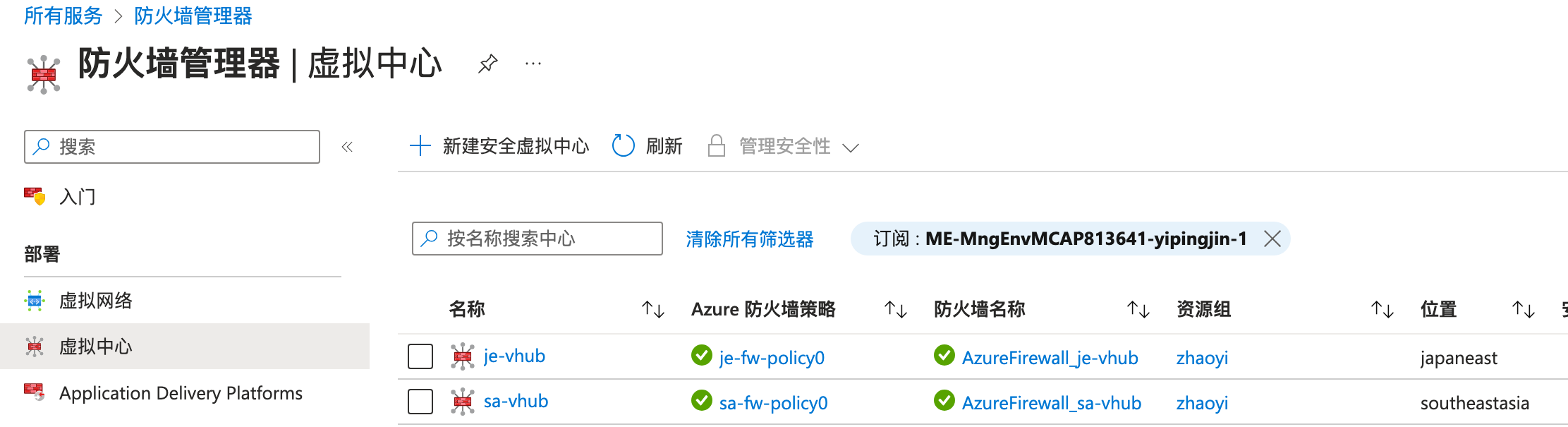Click green status check beside AzureFirewall_sa-vhub
The height and width of the screenshot is (427, 1568).
click(944, 400)
